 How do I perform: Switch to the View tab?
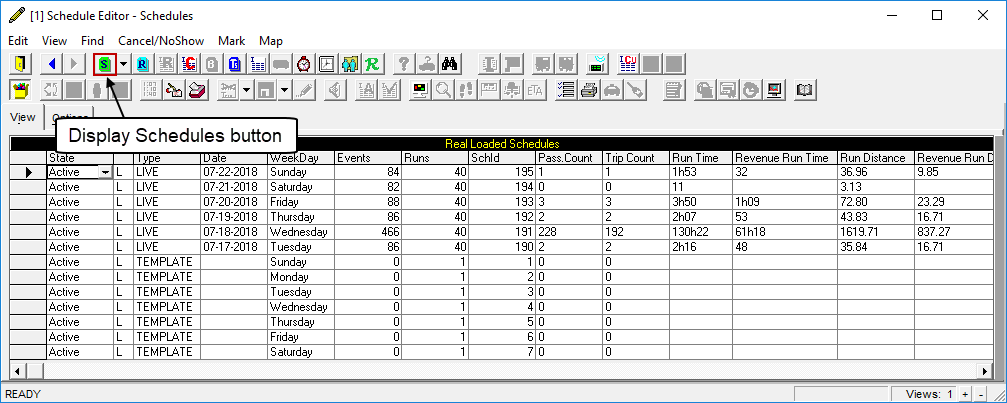click(x=22, y=117)
